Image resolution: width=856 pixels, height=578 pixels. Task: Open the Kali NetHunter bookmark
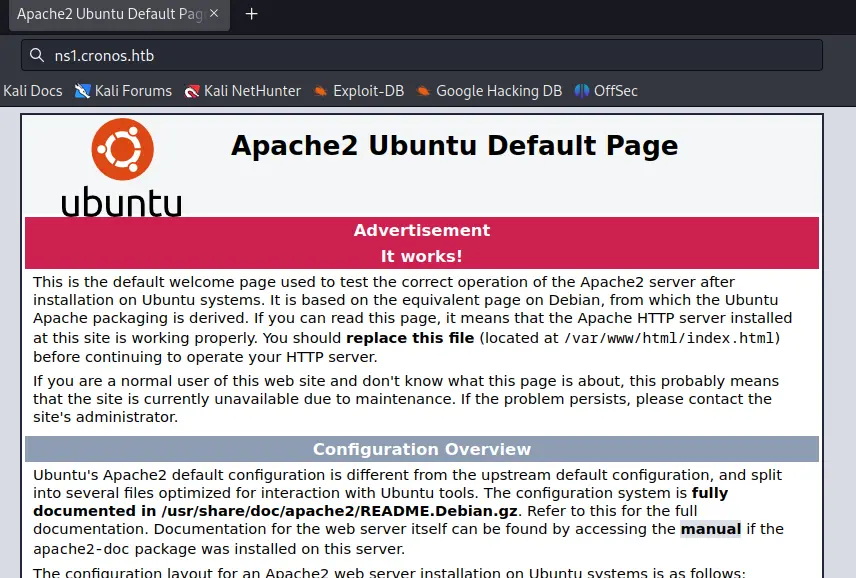242,91
